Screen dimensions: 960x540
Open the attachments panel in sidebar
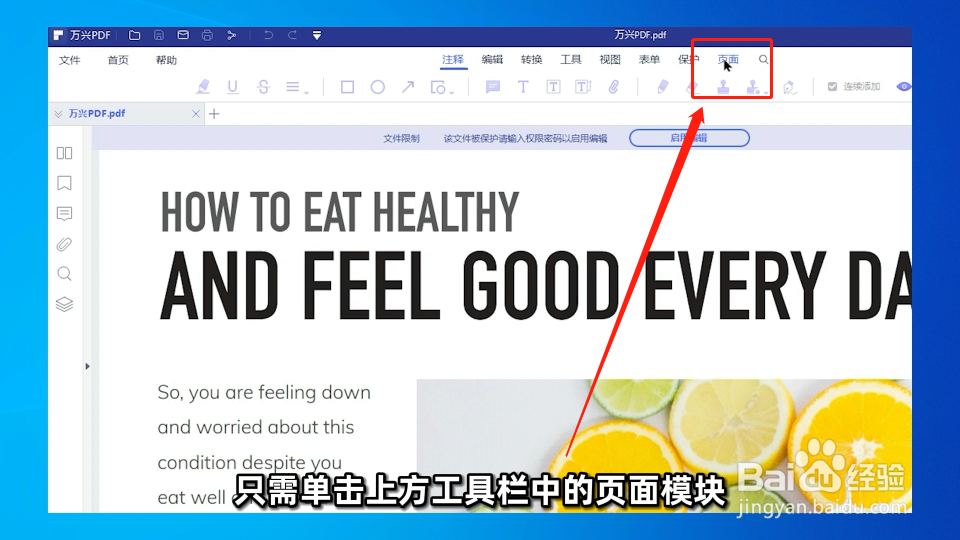pyautogui.click(x=64, y=244)
